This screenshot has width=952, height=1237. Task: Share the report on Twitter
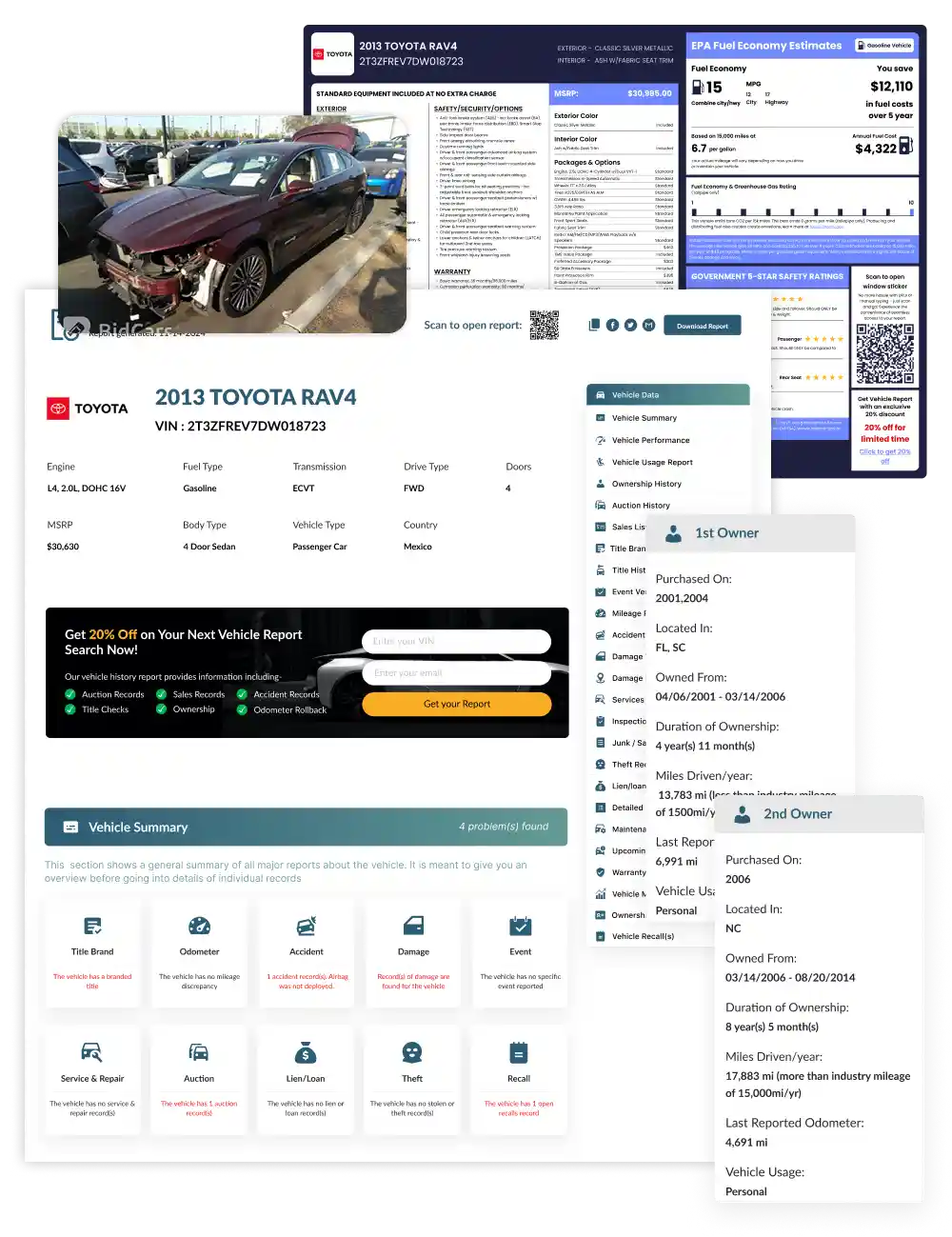[x=630, y=325]
